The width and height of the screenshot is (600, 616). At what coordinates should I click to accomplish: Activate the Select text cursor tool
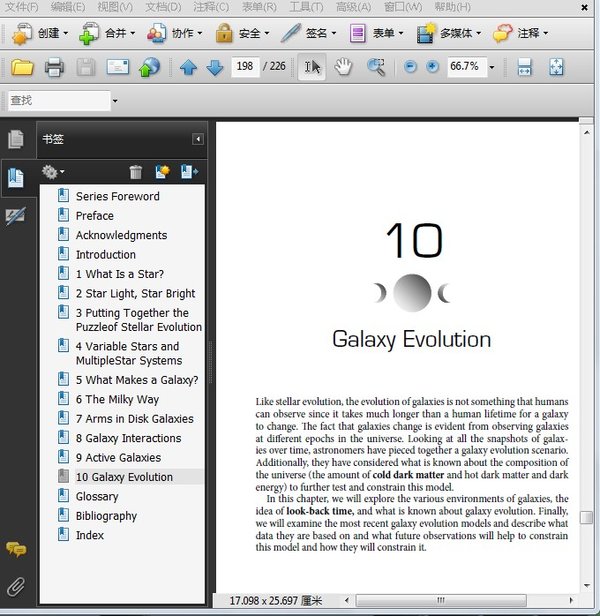[x=312, y=68]
